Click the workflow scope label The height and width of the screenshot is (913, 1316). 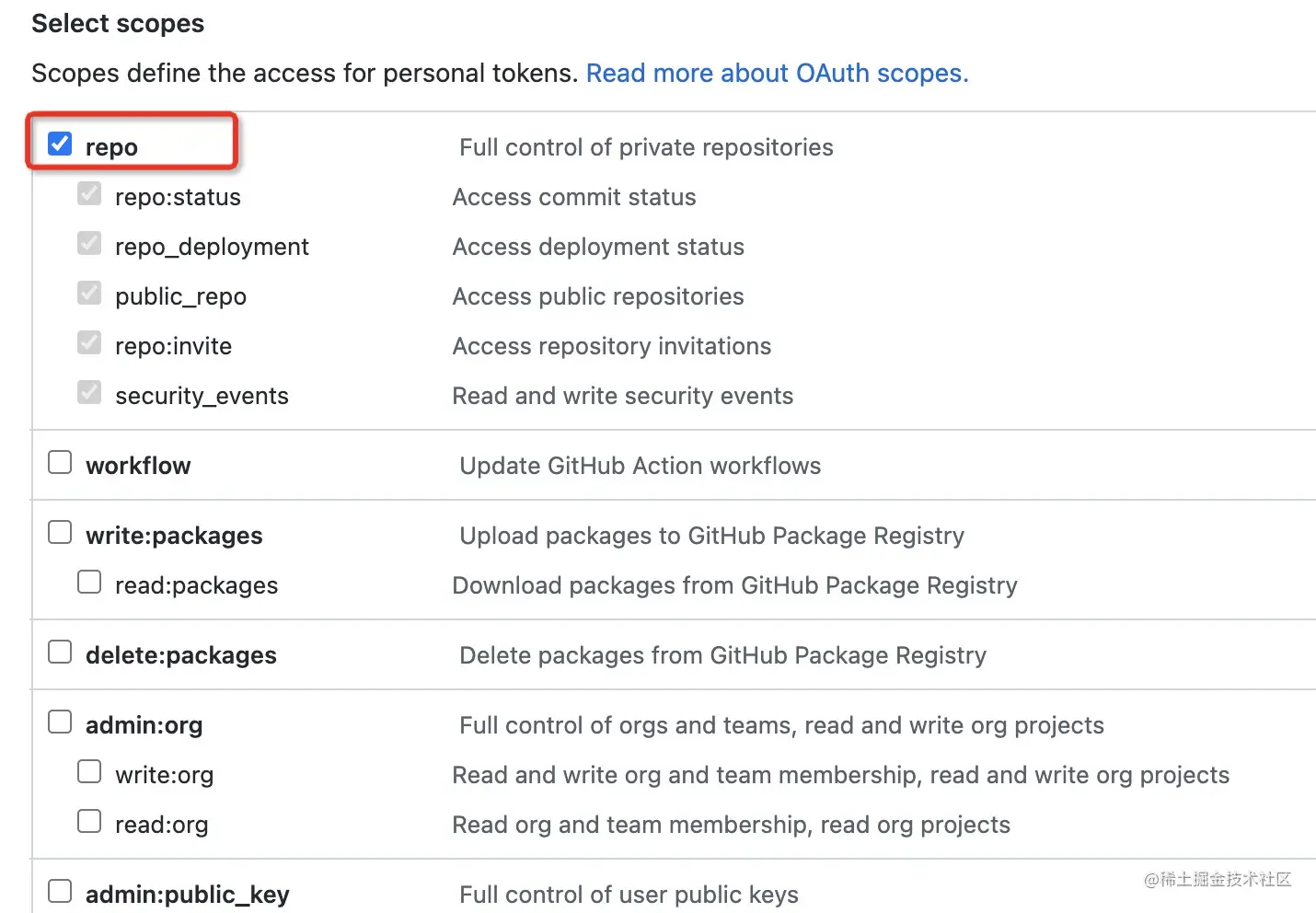coord(138,466)
